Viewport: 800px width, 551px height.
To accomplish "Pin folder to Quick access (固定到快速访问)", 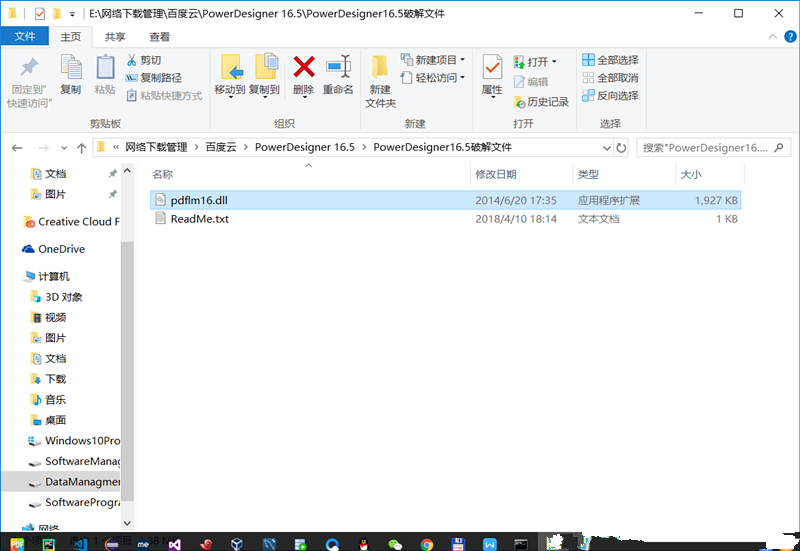I will pyautogui.click(x=29, y=82).
